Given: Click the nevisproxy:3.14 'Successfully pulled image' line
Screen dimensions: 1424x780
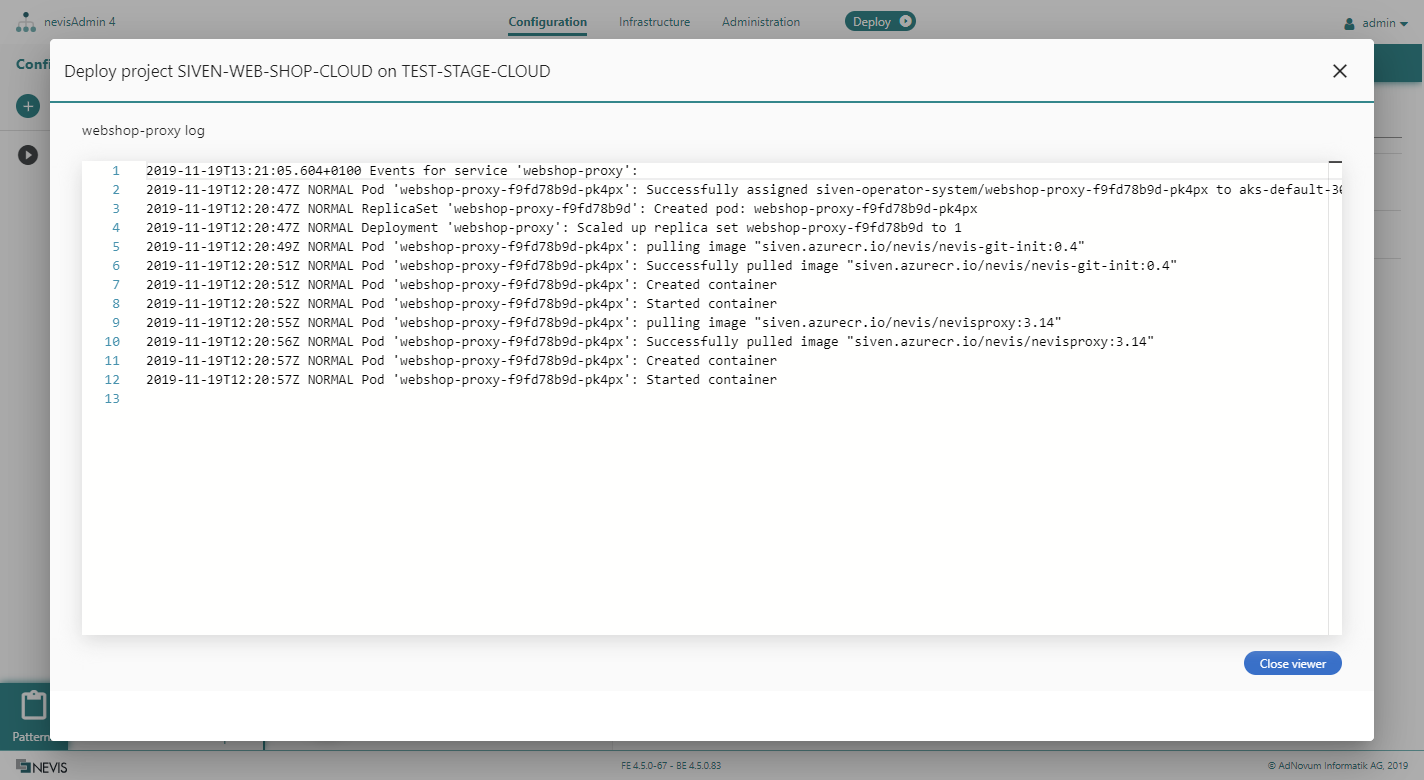Looking at the screenshot, I should point(650,342).
